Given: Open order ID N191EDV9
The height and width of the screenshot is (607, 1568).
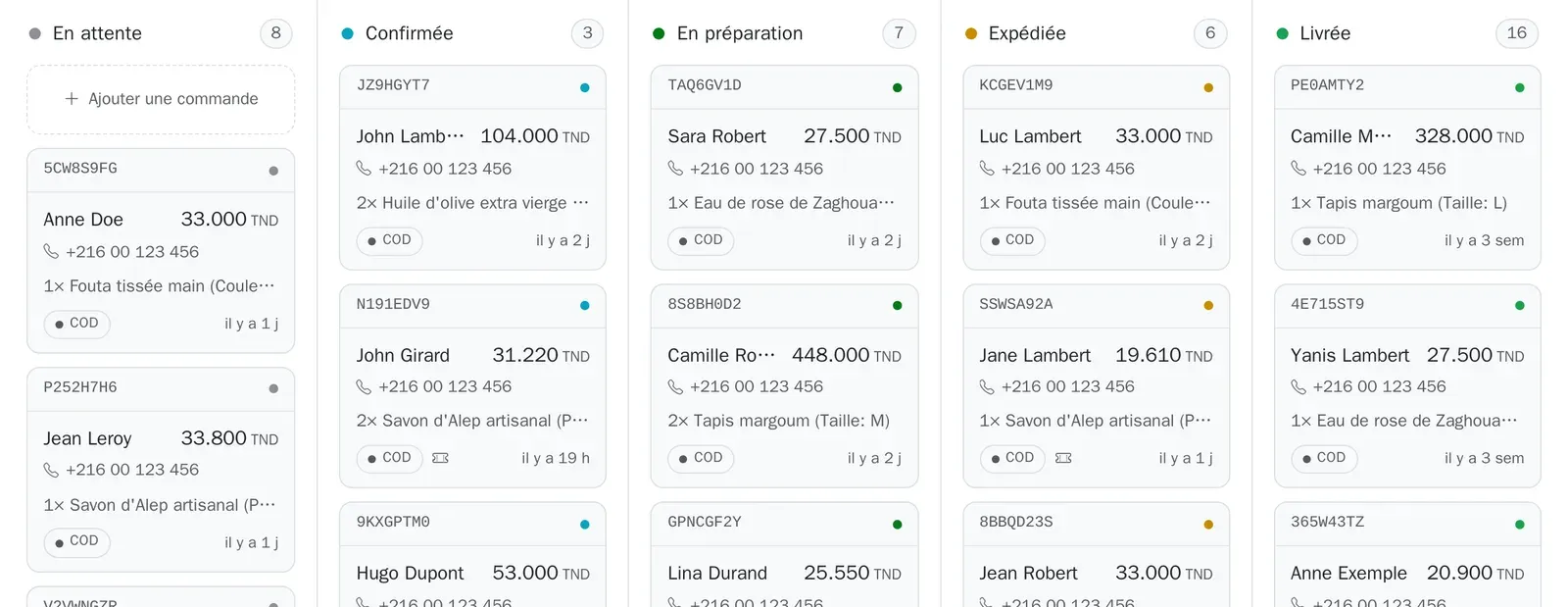Looking at the screenshot, I should (393, 304).
